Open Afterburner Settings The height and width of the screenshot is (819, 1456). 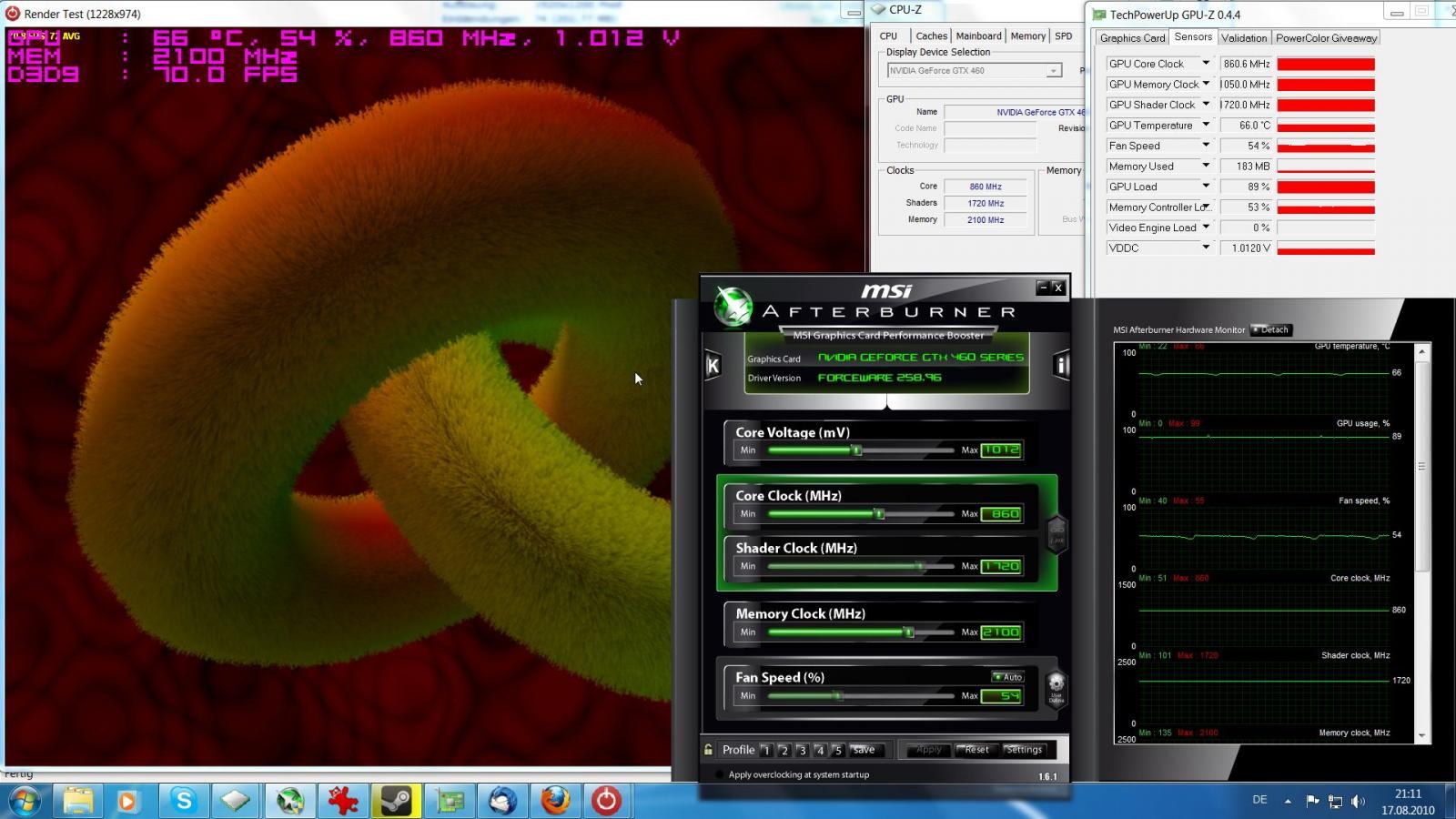coord(1024,750)
